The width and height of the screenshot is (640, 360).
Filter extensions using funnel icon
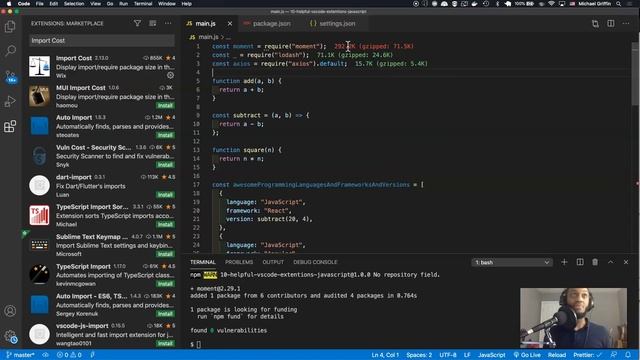(138, 23)
